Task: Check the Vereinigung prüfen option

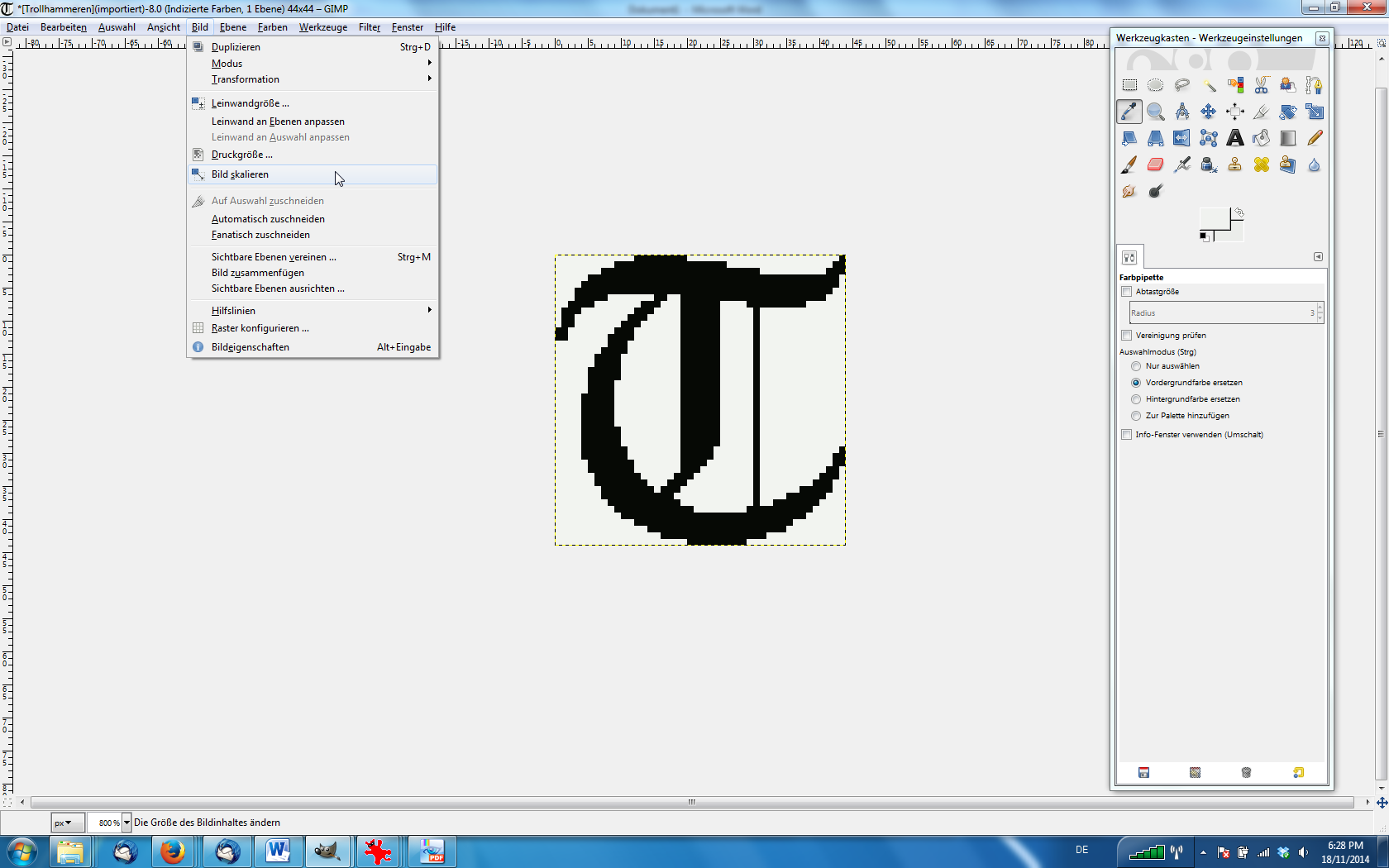Action: tap(1126, 336)
